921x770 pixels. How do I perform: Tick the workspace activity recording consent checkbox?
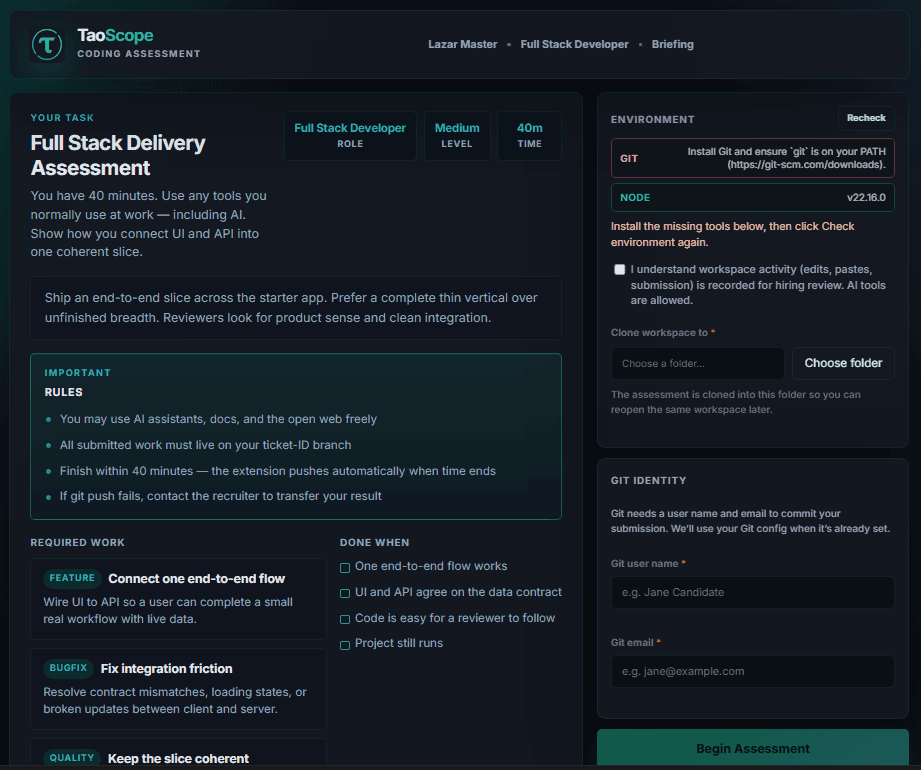[619, 270]
